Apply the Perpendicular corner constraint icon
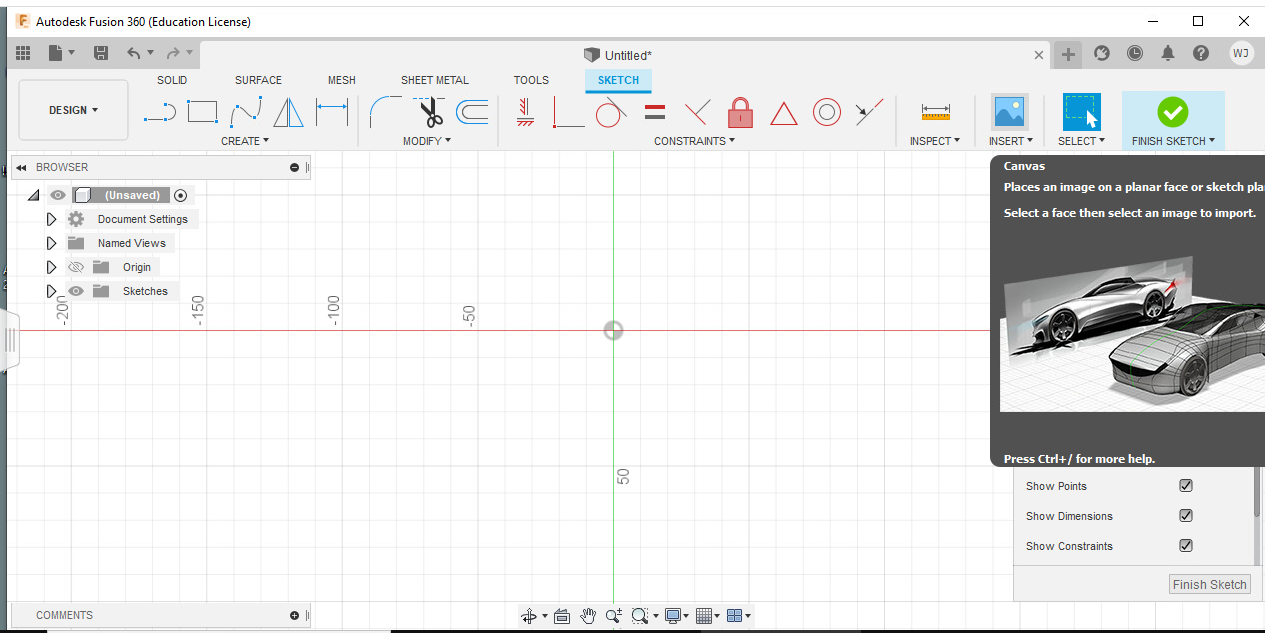 (x=568, y=112)
